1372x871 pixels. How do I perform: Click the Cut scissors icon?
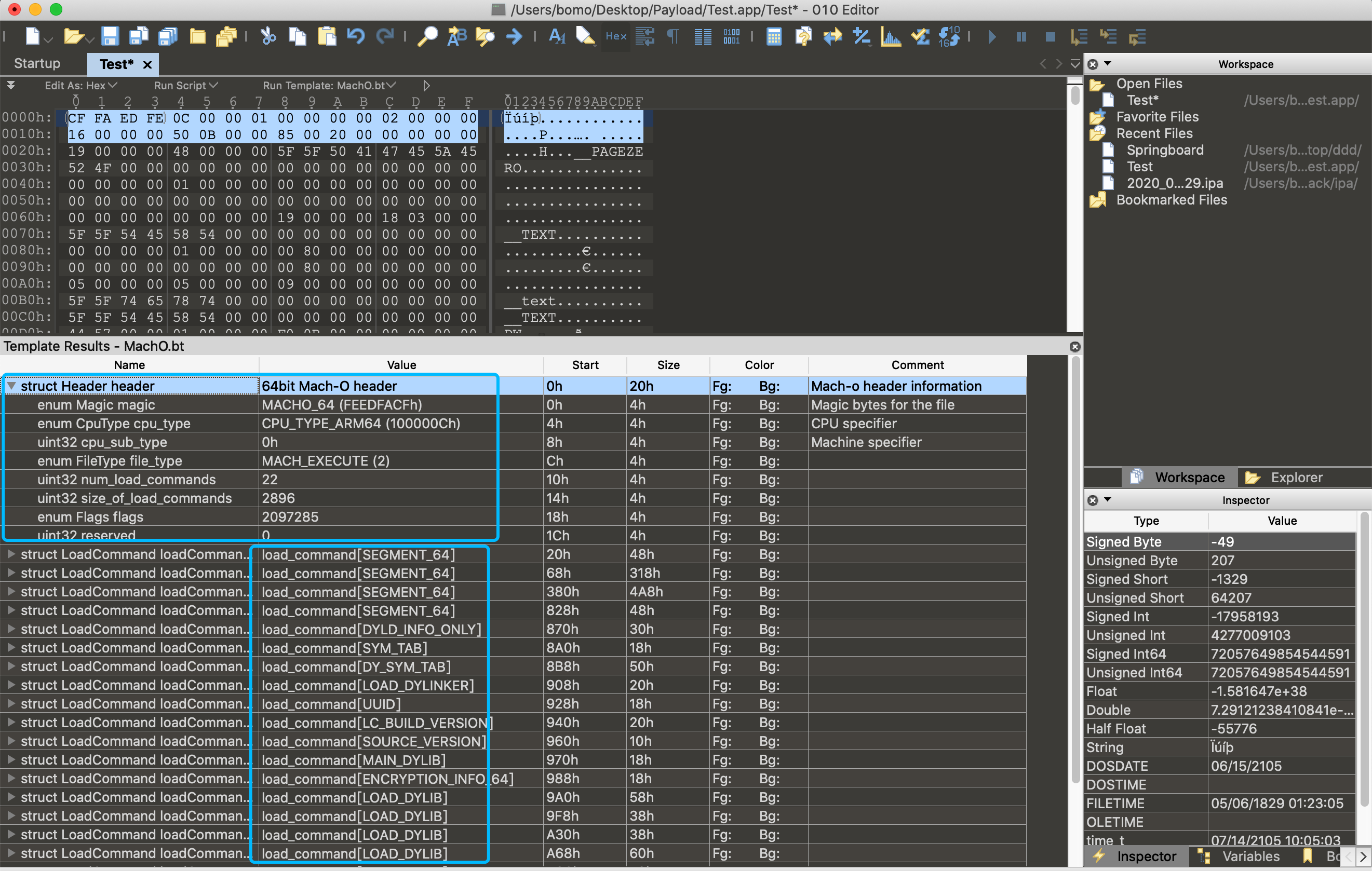(268, 36)
